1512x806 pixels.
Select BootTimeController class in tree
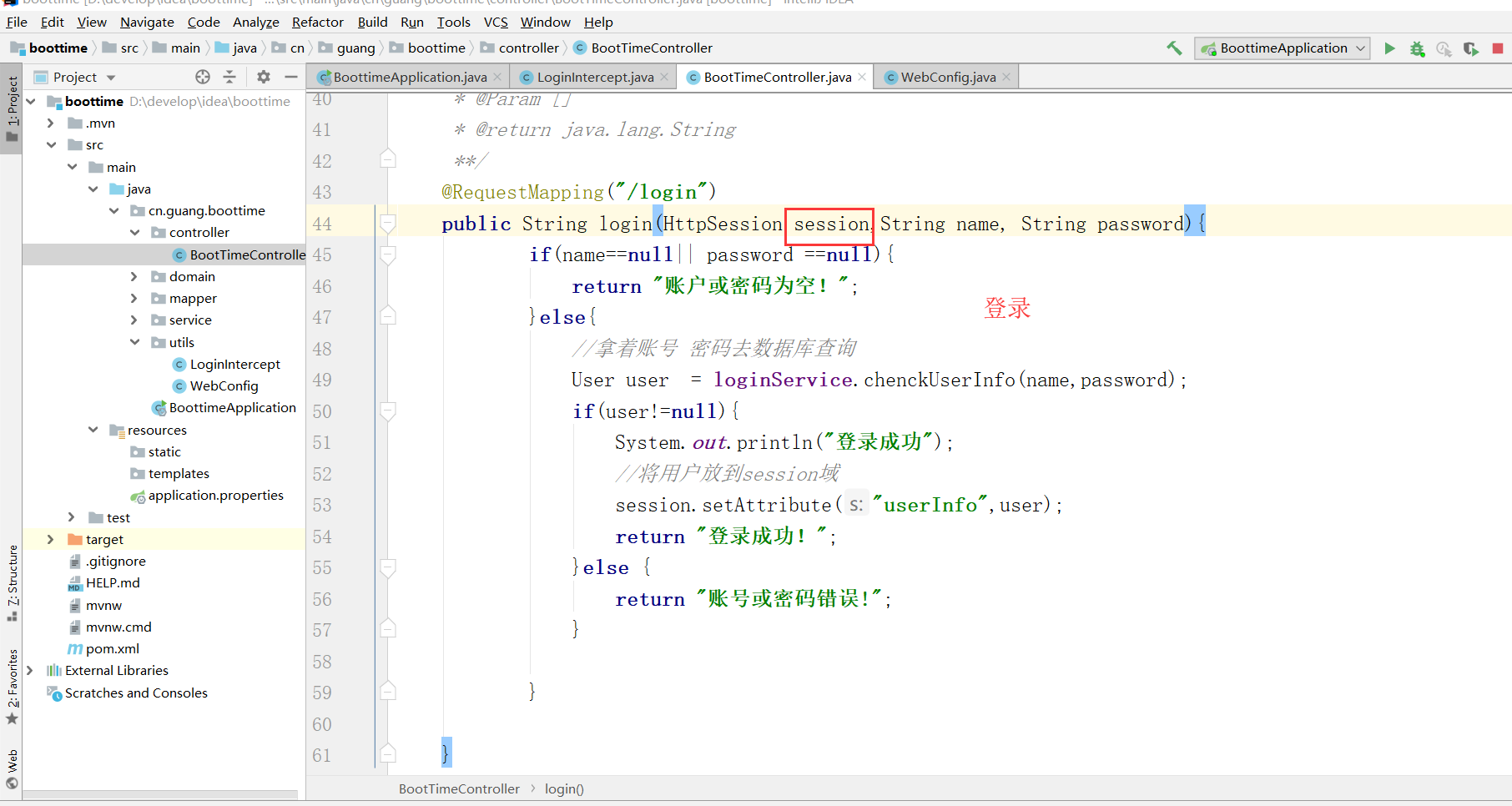point(239,254)
